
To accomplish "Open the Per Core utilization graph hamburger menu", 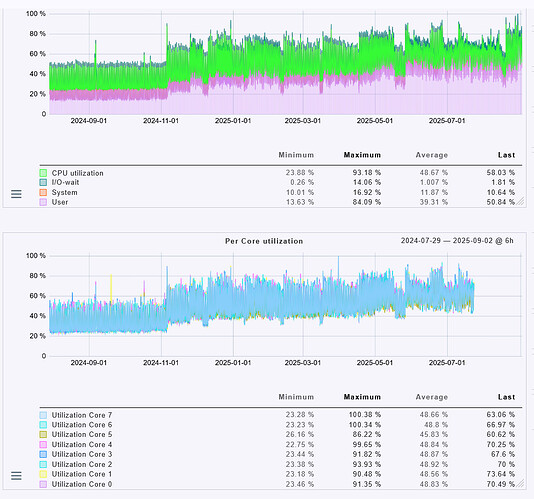I will (16, 475).
